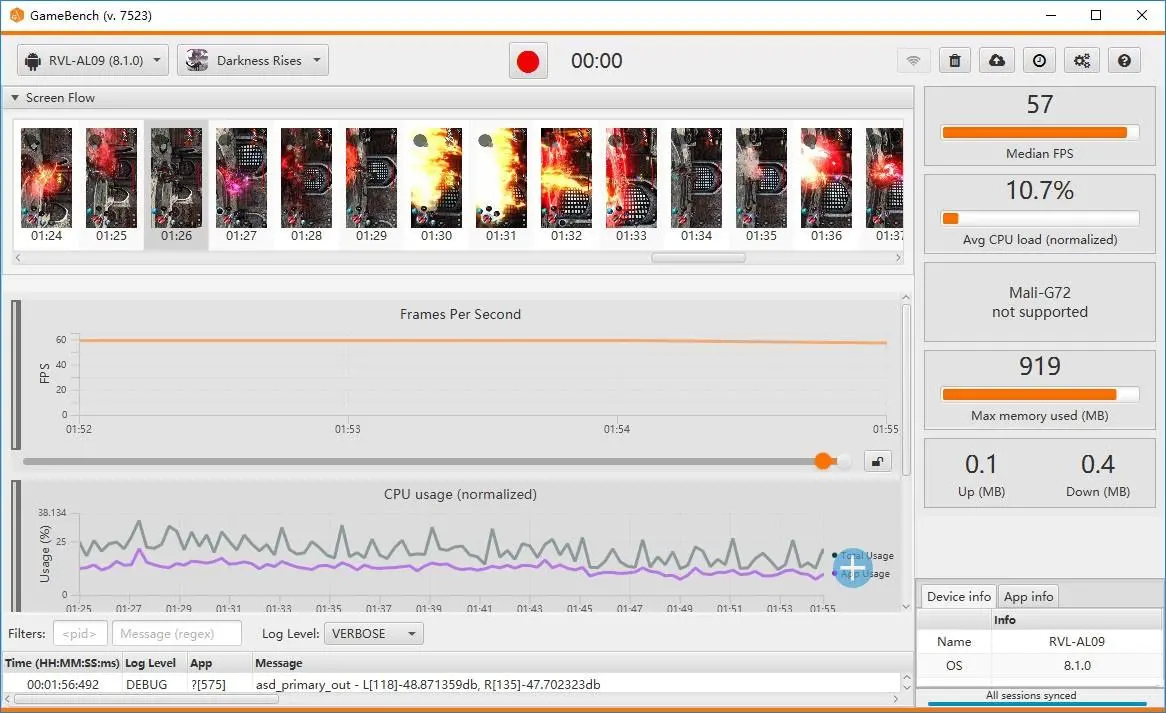
Task: Click the blue plus floating button
Action: [x=852, y=566]
